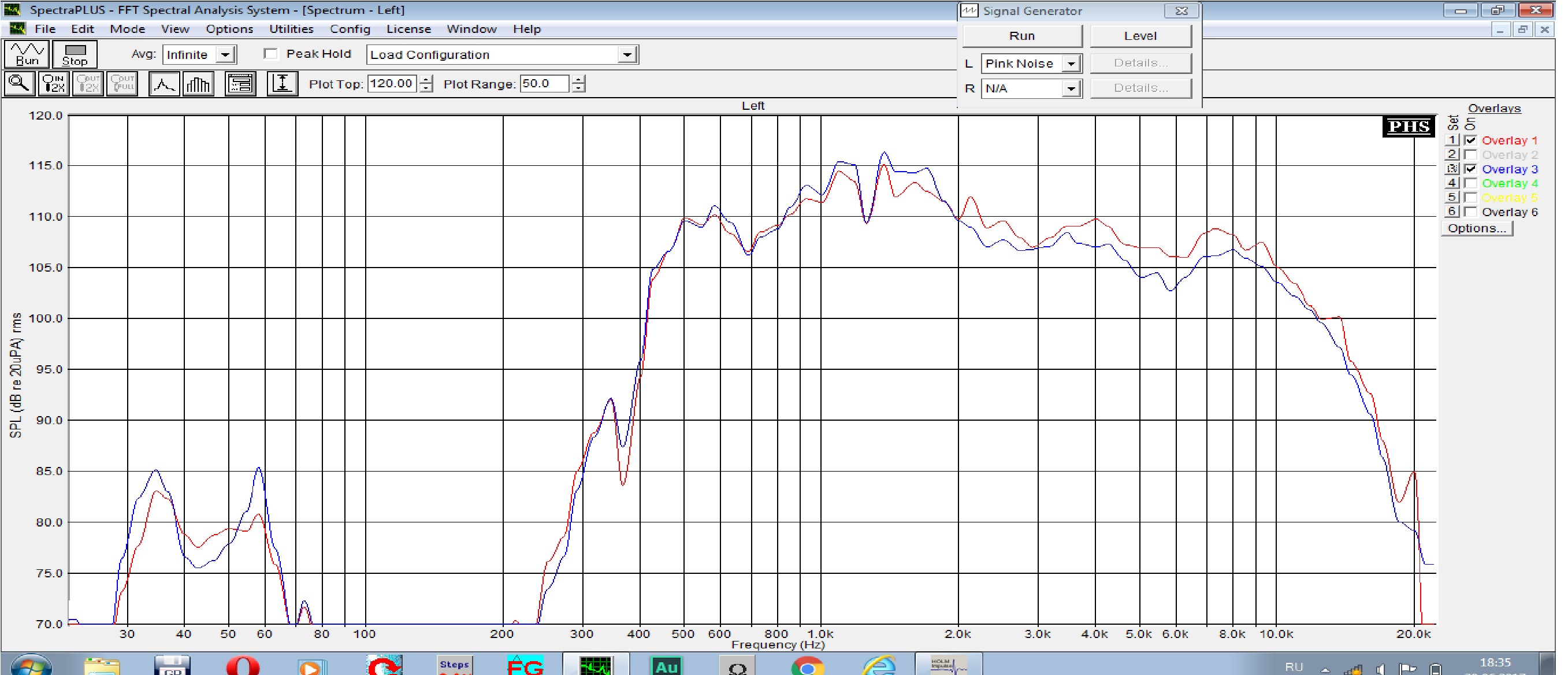Switch to line plot display icon
This screenshot has height=675, width=1568.
(164, 83)
